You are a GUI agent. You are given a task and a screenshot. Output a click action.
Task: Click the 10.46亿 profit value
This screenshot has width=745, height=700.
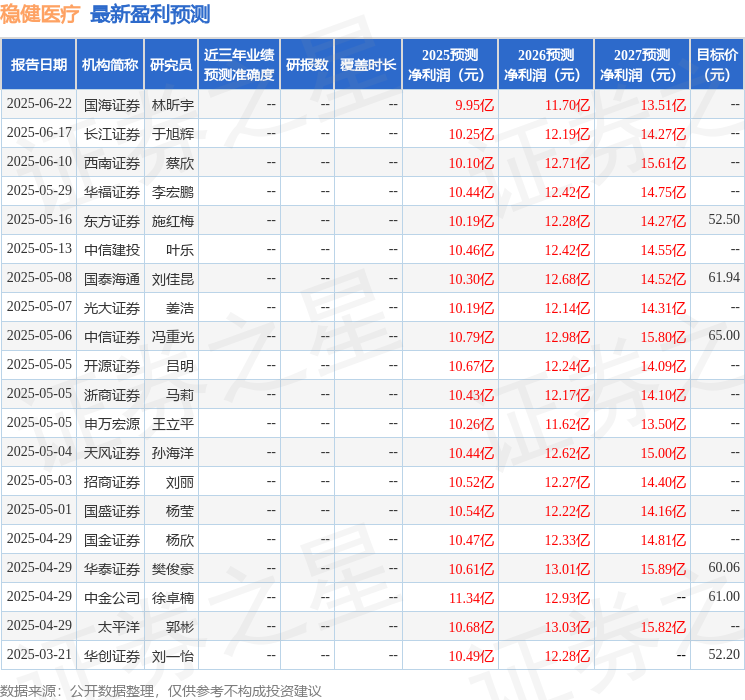(x=471, y=250)
